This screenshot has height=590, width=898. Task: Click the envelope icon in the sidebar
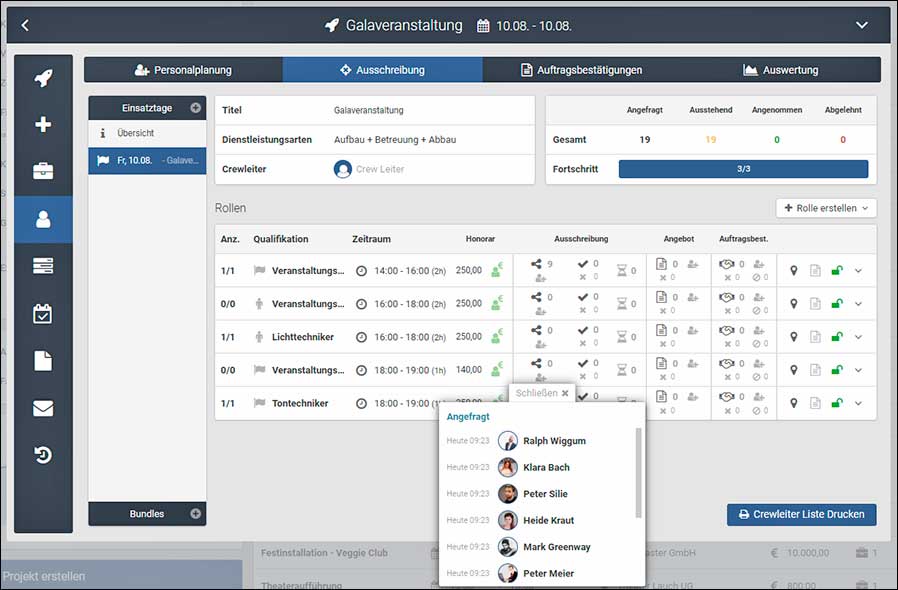click(43, 408)
